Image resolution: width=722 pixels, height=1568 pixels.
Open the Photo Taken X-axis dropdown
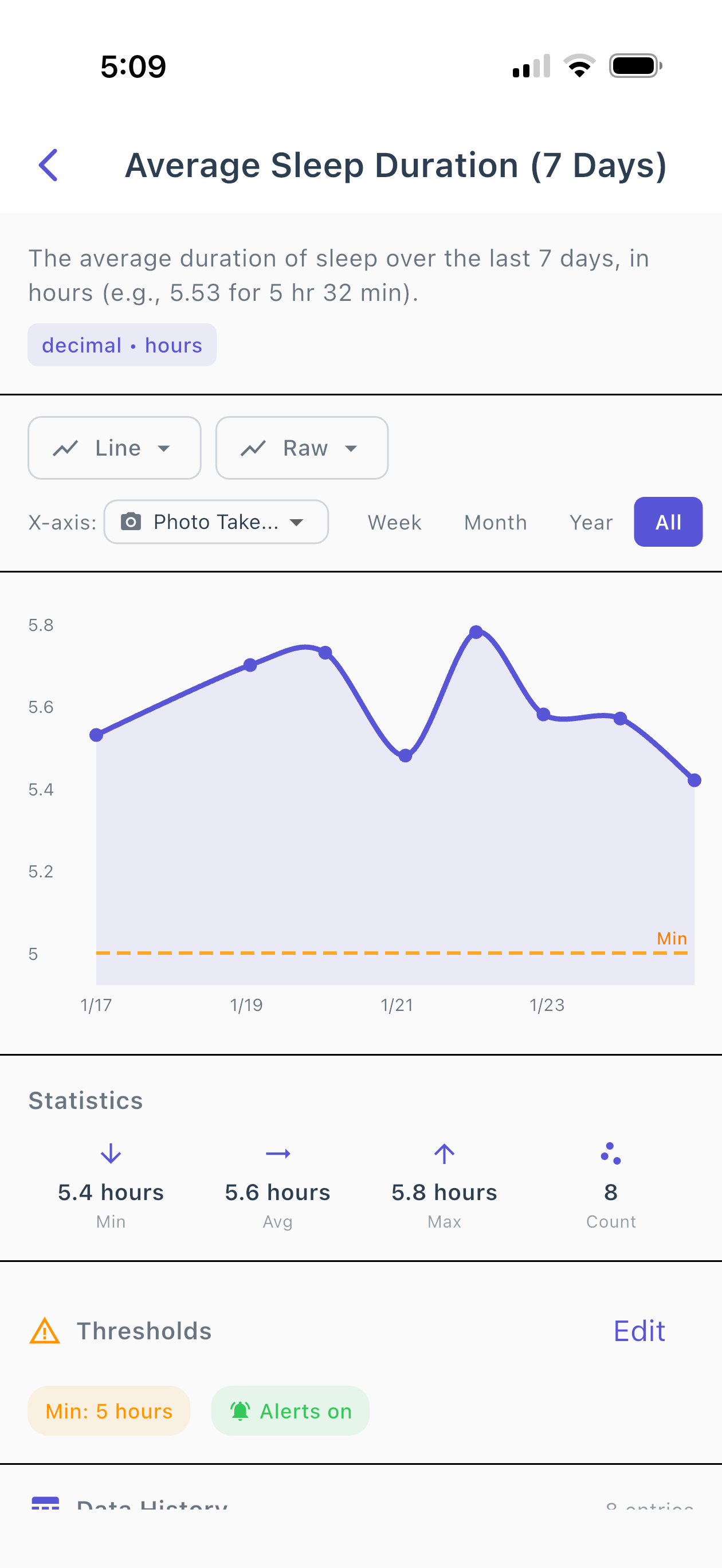click(216, 522)
